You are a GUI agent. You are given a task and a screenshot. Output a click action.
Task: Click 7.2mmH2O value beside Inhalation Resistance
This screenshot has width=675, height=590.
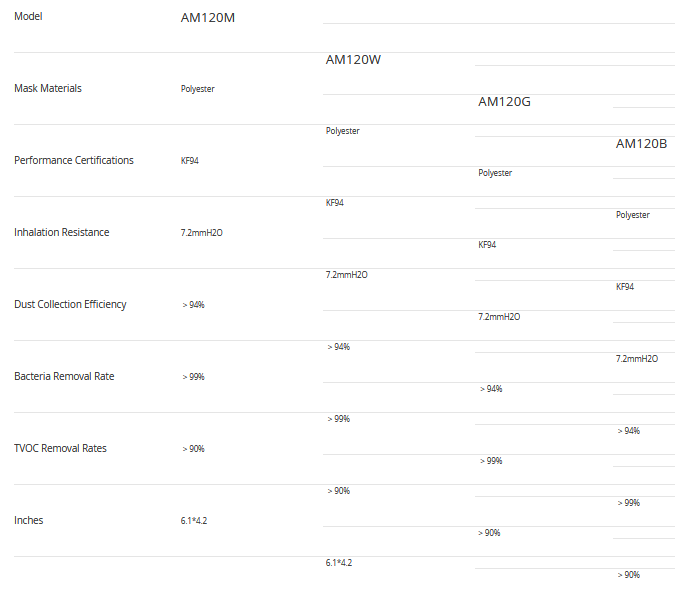[201, 233]
